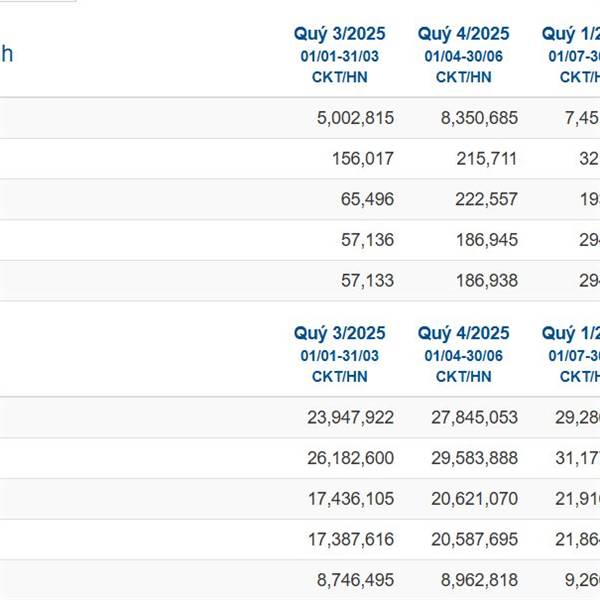
Task: Select the cell showing 23,947,922
Action: pyautogui.click(x=350, y=417)
